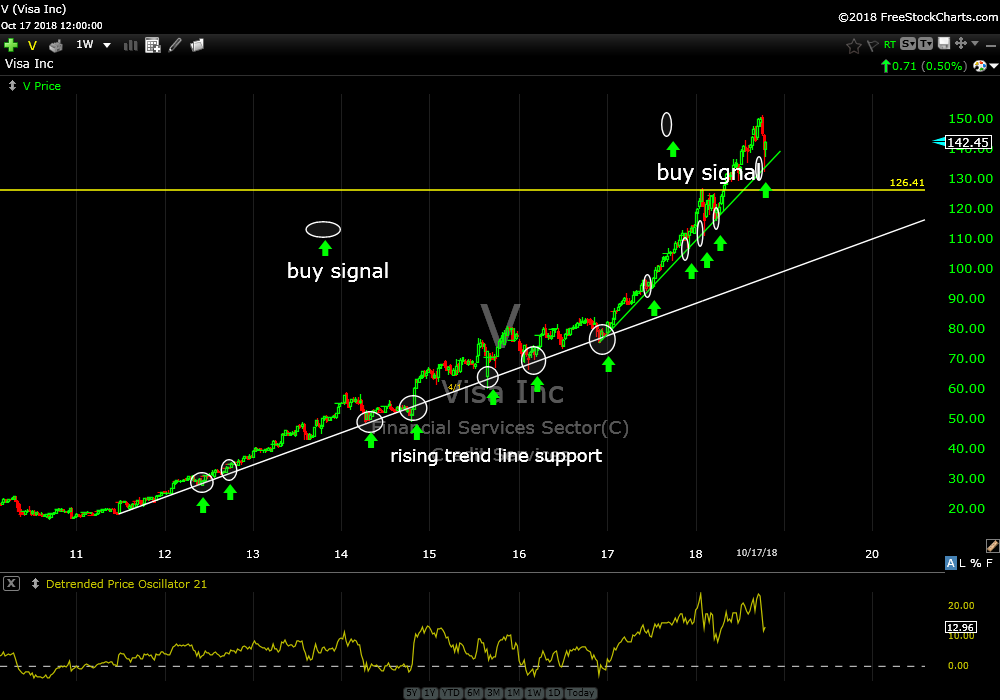Click the star favorite icon
Screen dimensions: 1000x700
tap(853, 45)
